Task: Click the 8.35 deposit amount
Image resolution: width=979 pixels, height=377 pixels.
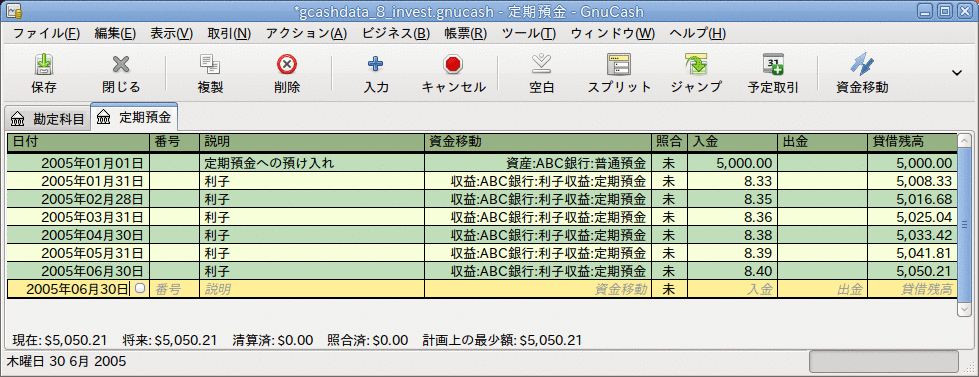Action: (x=732, y=200)
